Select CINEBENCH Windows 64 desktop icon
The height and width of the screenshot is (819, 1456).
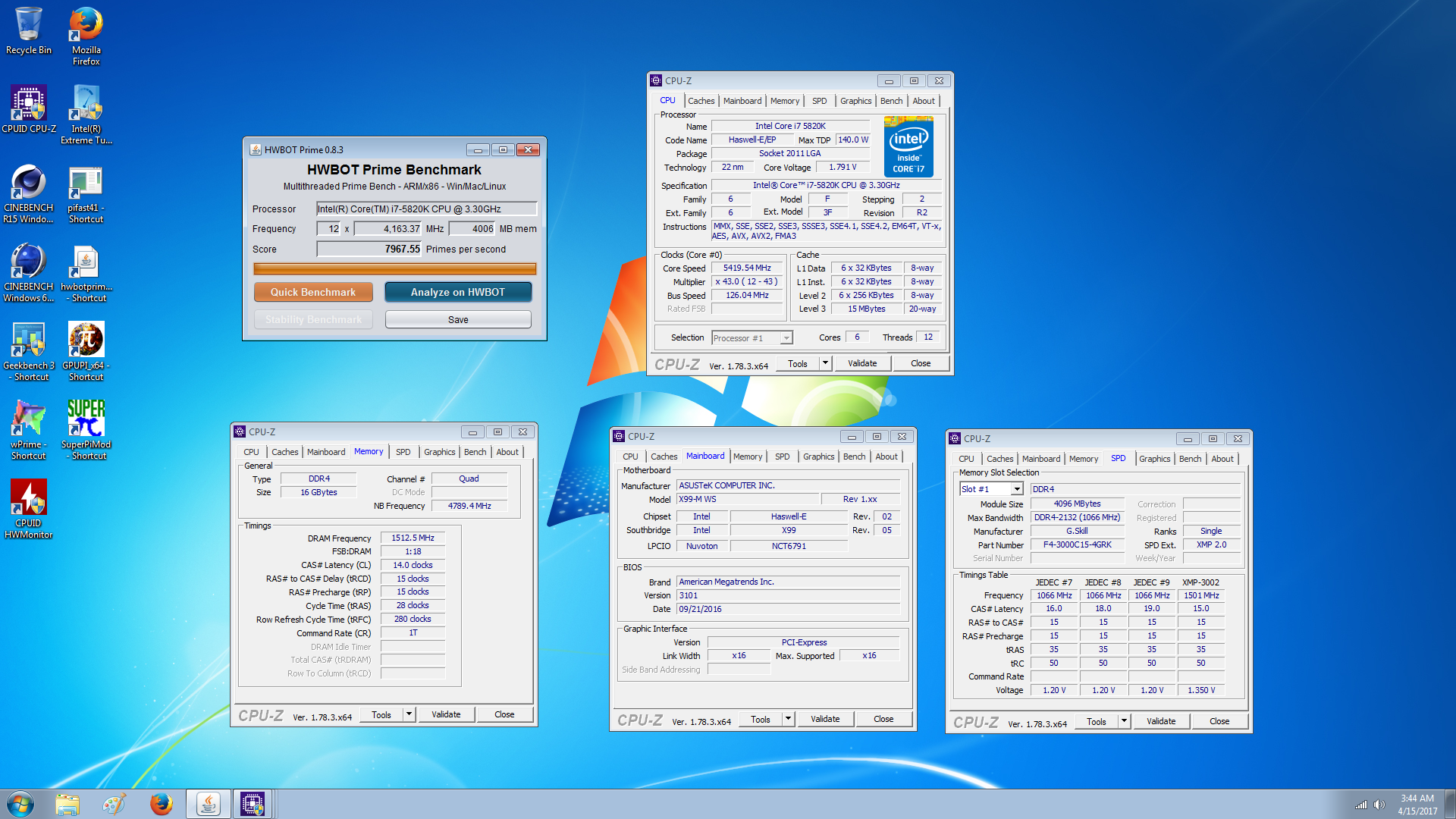29,273
